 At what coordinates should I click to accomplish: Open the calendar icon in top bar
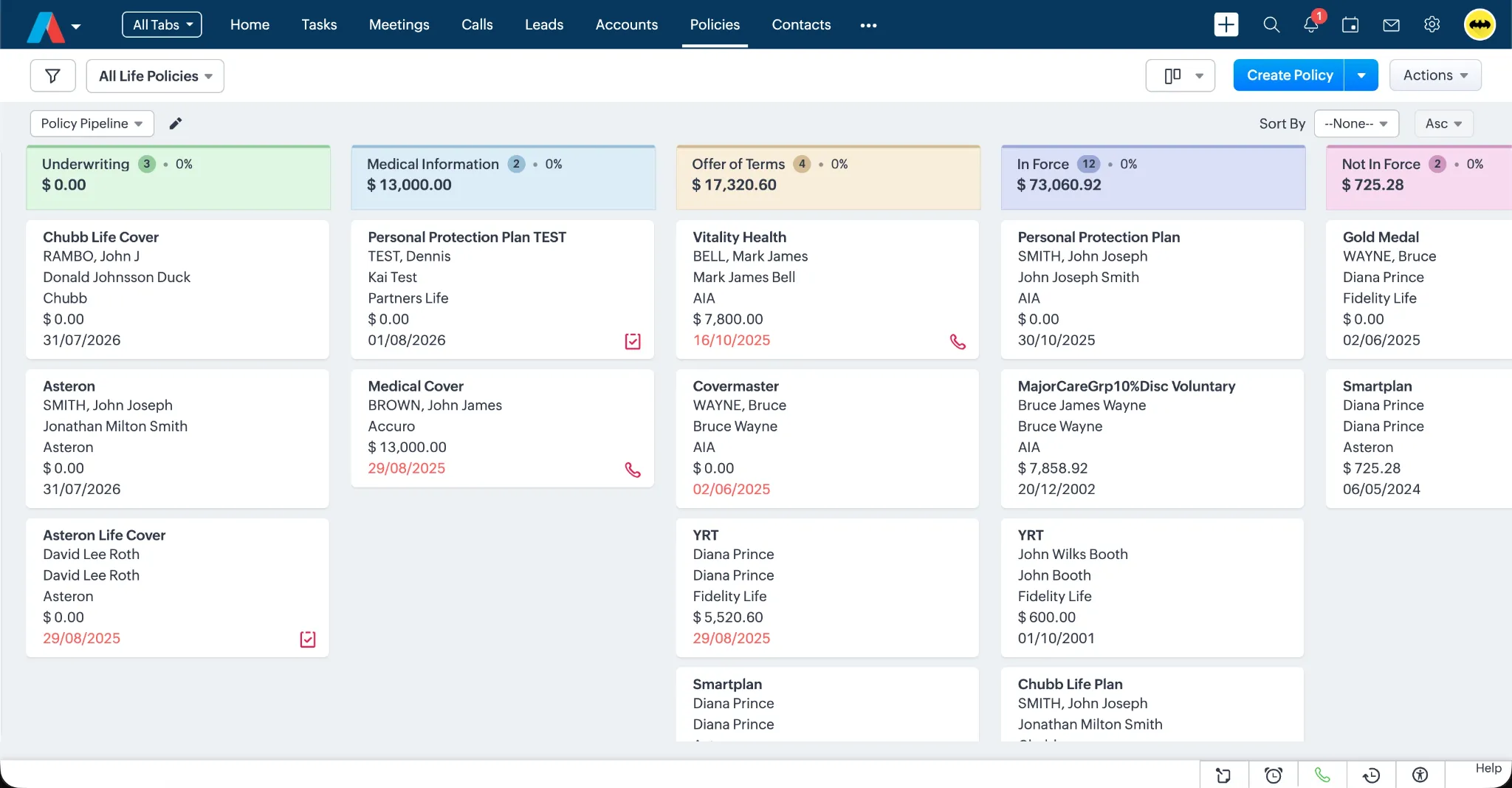click(x=1350, y=24)
